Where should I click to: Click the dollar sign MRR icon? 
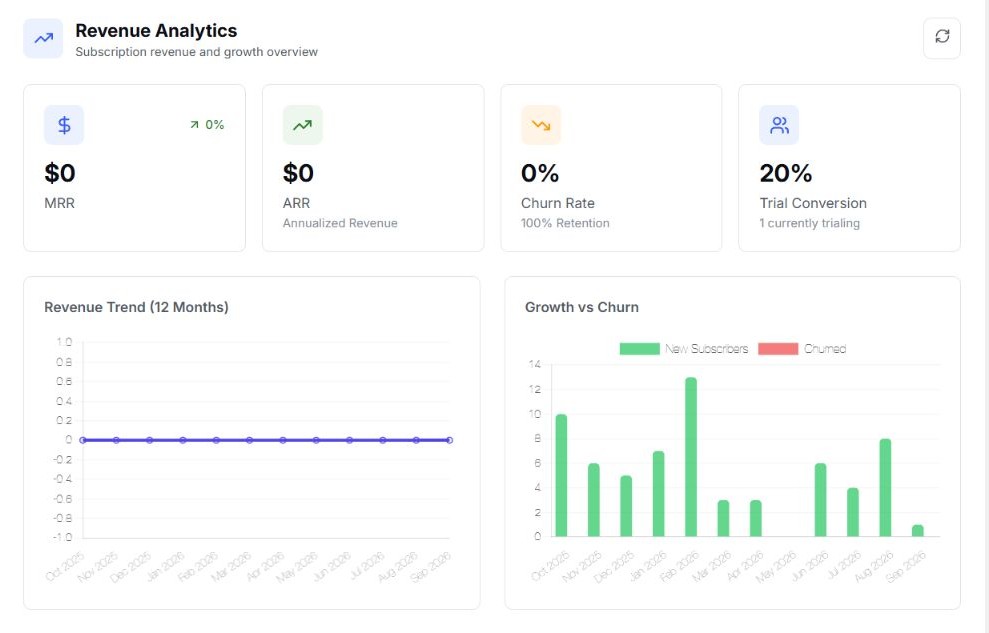[64, 125]
